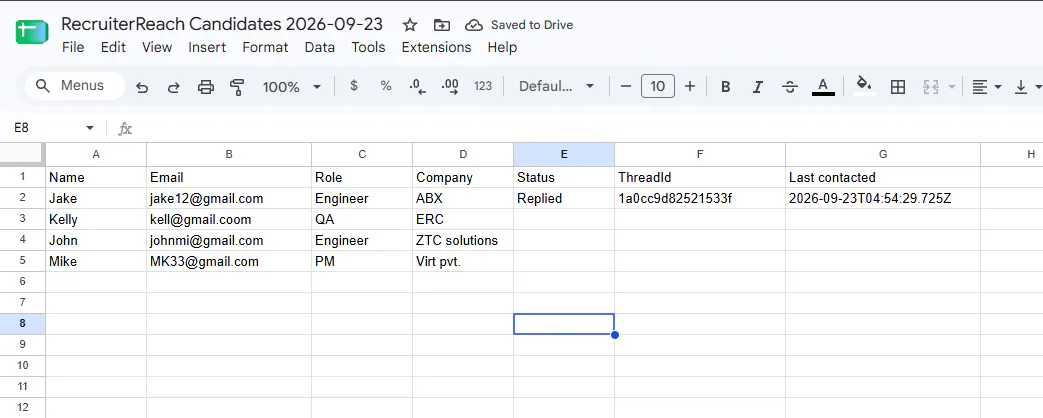This screenshot has width=1043, height=418.
Task: Click the vertical align icon
Action: 1020,87
